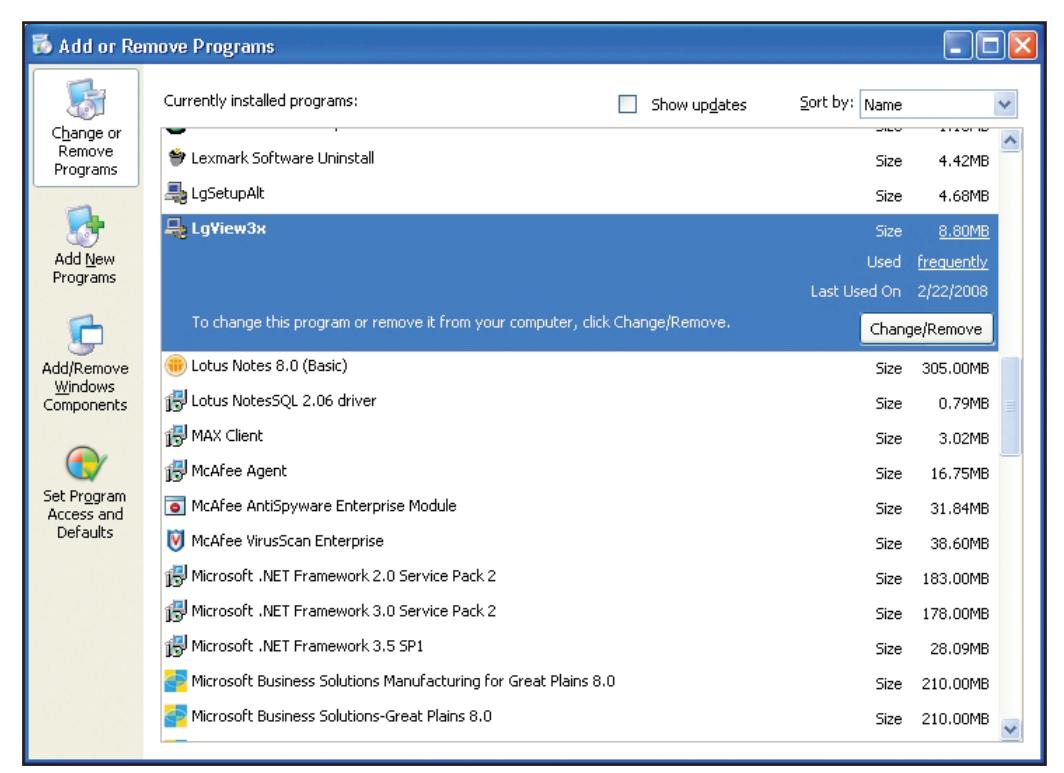Select McAfee AntiSpyware Enterprise Module text
The width and height of the screenshot is (1064, 773).
(324, 506)
